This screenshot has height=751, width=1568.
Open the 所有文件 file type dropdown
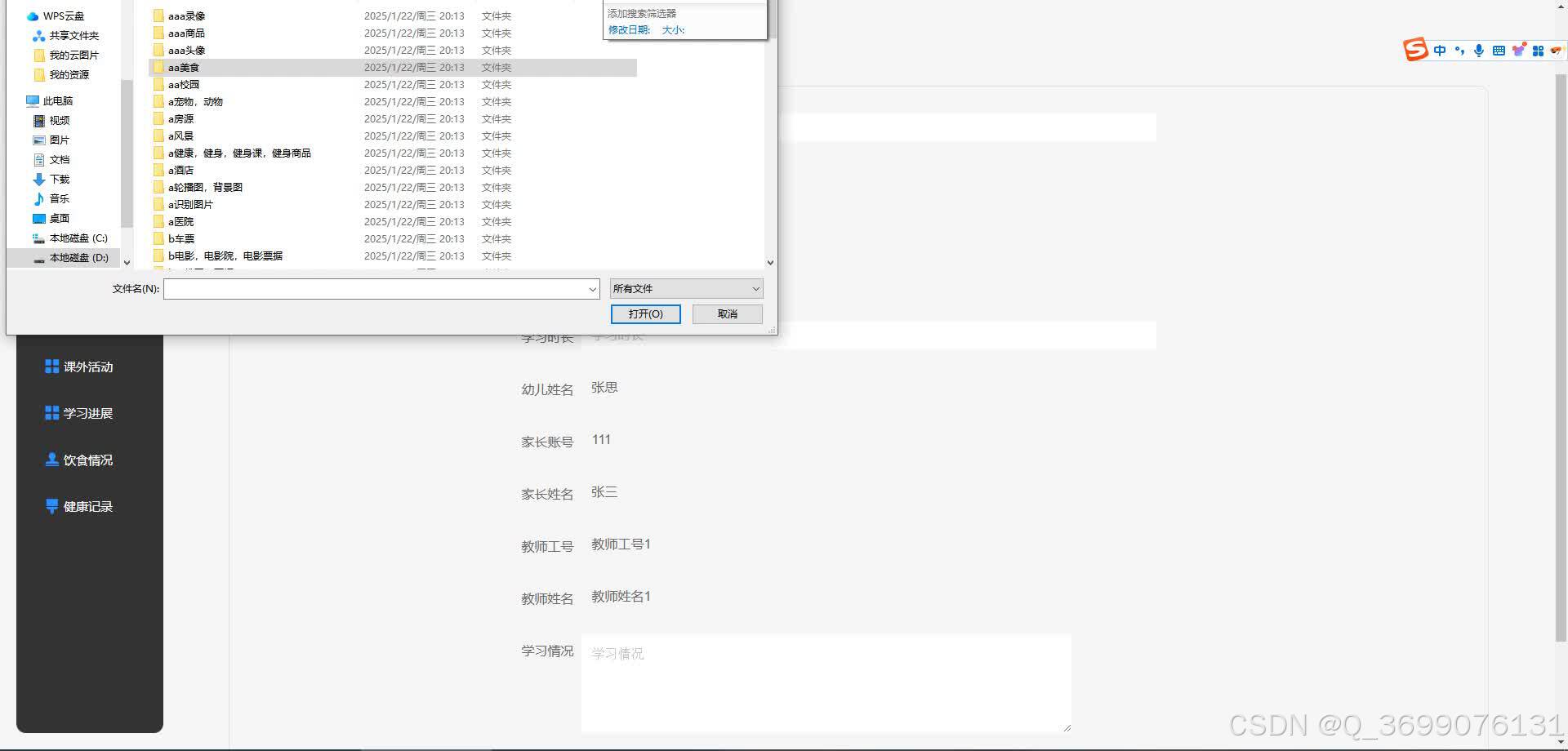coord(687,289)
